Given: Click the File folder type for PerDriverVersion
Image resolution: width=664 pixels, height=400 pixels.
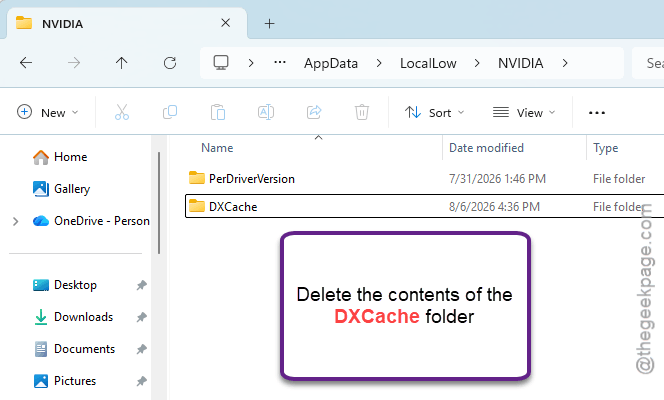Looking at the screenshot, I should (x=619, y=179).
